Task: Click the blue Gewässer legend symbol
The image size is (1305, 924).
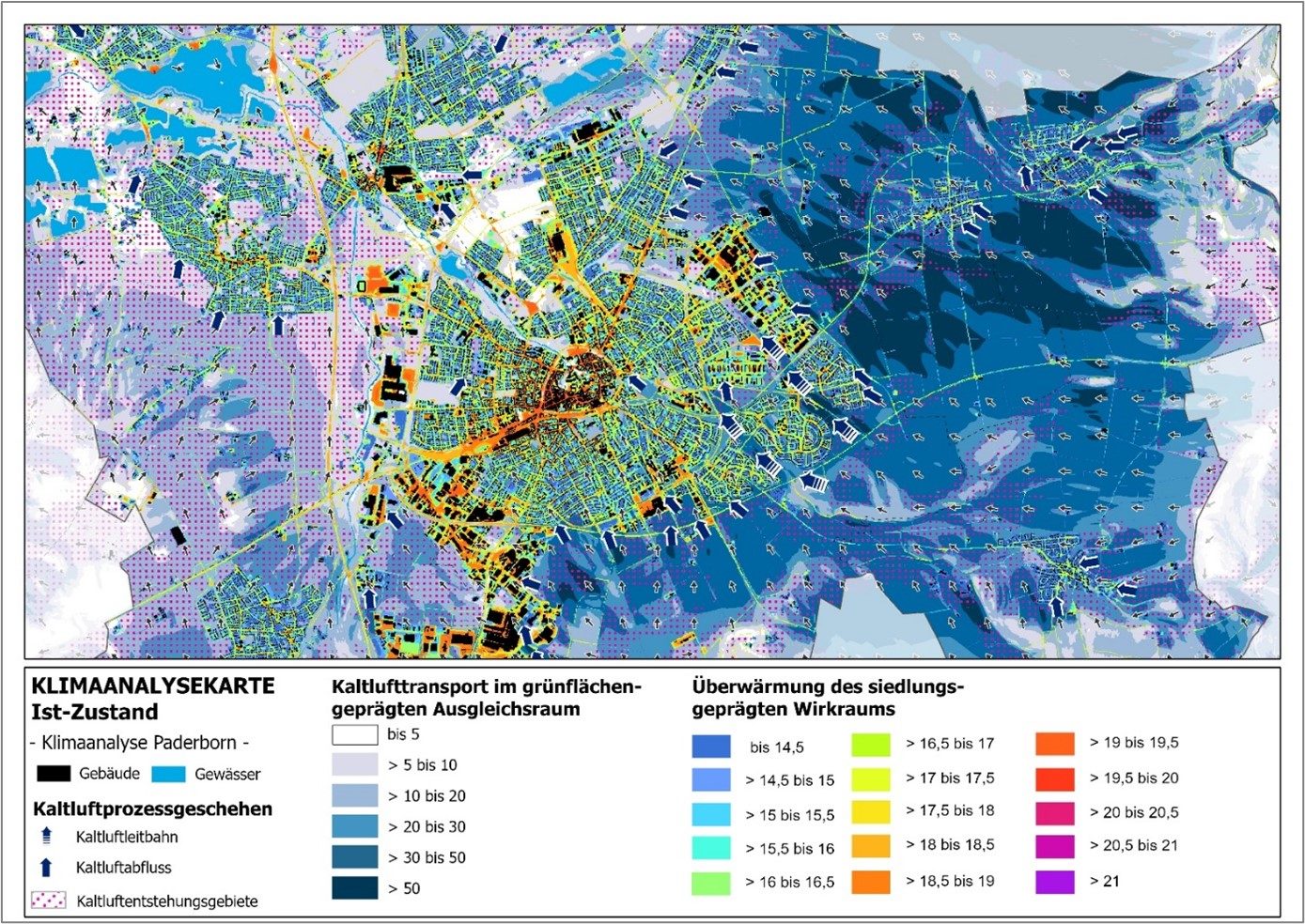Action: (169, 774)
